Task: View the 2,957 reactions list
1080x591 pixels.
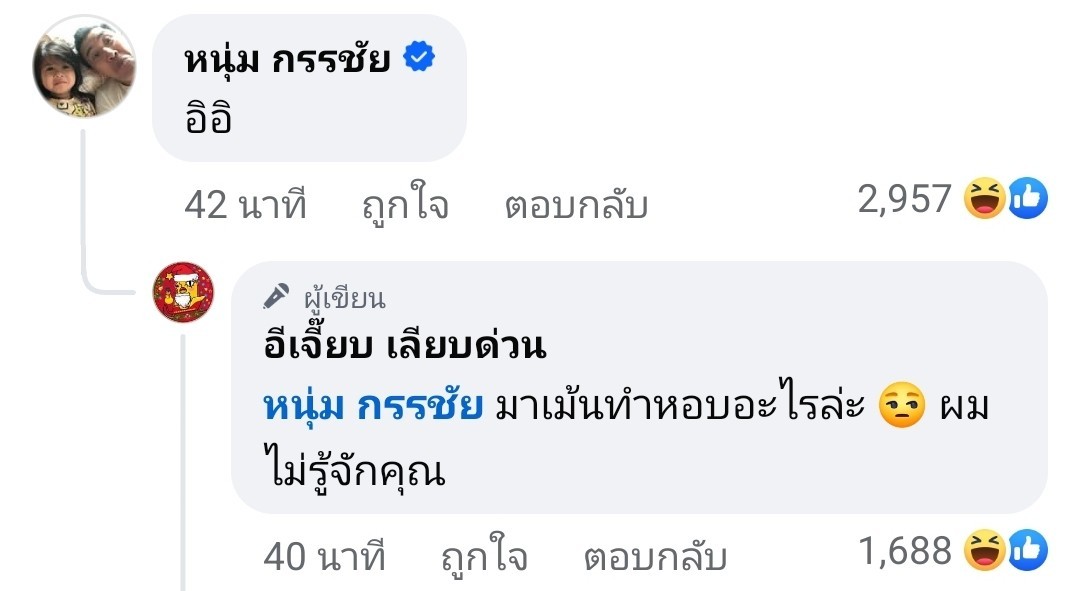Action: [904, 200]
